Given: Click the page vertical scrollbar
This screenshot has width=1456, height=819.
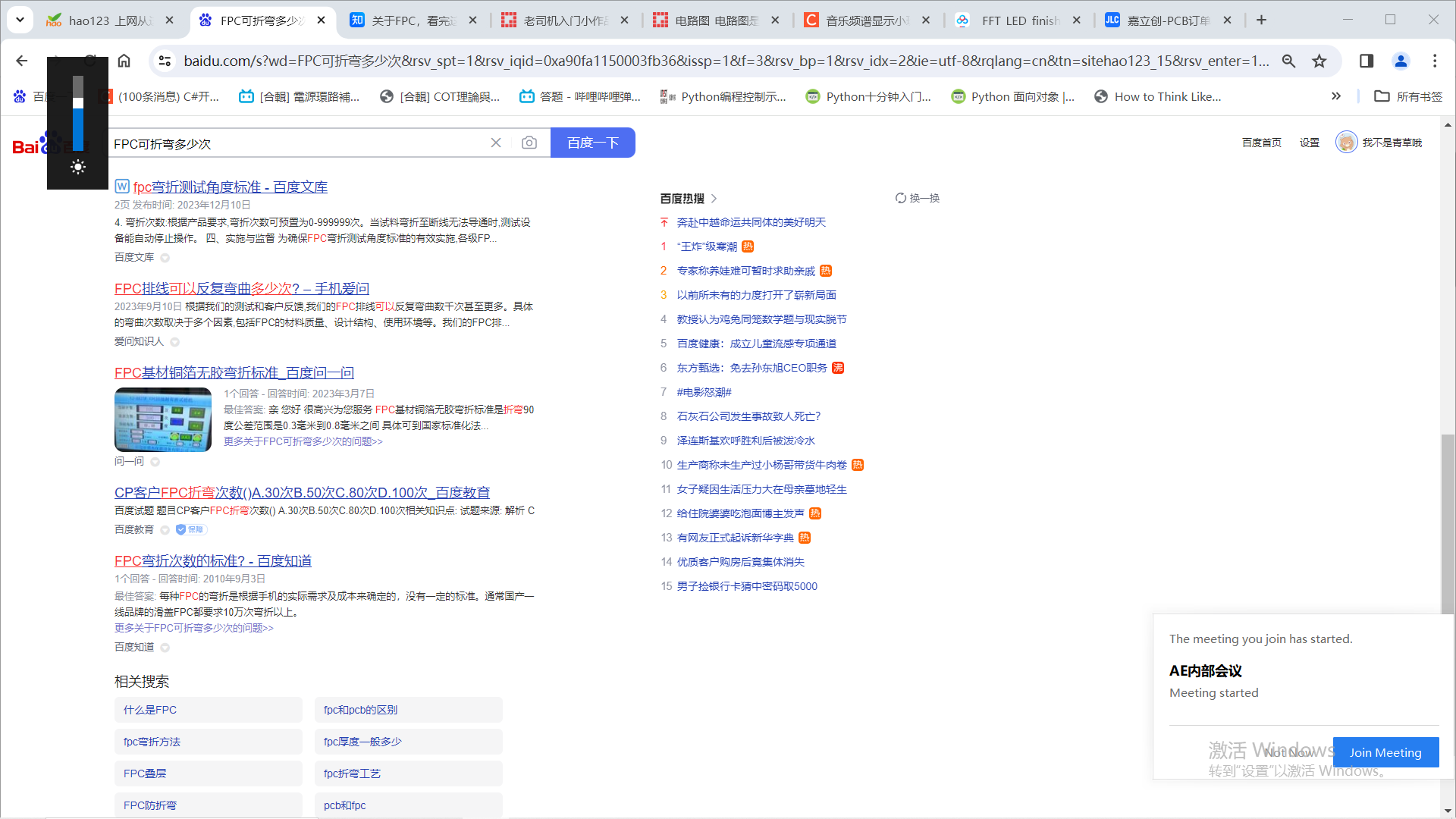Looking at the screenshot, I should pyautogui.click(x=1448, y=523).
